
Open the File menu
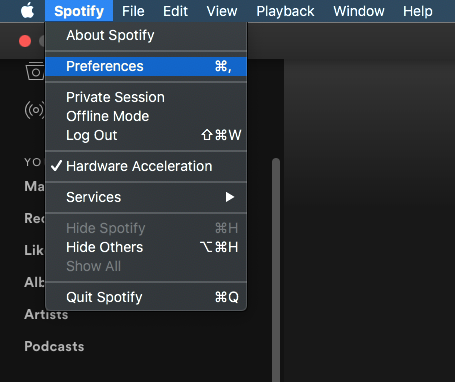(x=133, y=11)
